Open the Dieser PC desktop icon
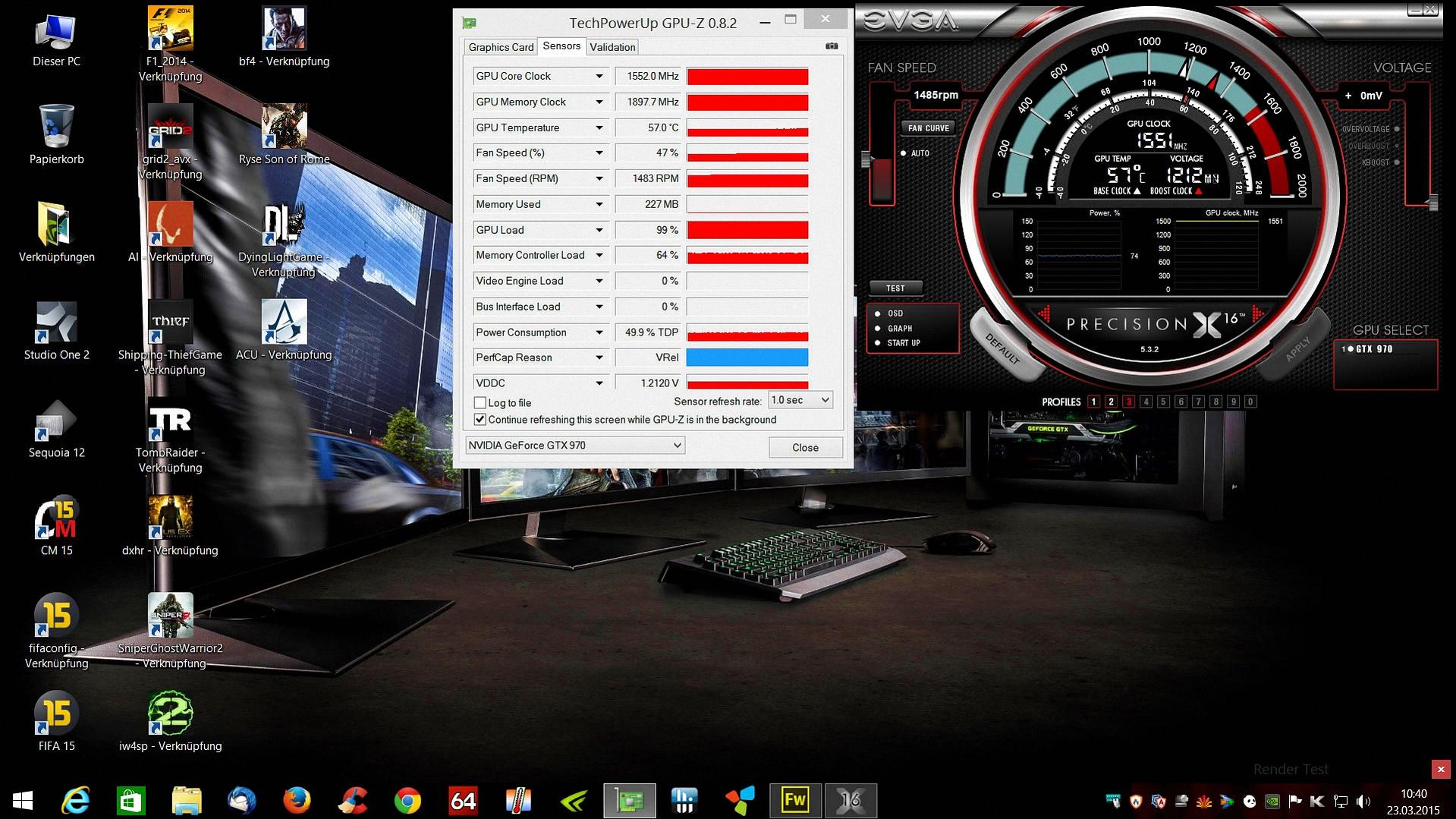Screen dimensions: 1456x819 click(x=56, y=30)
